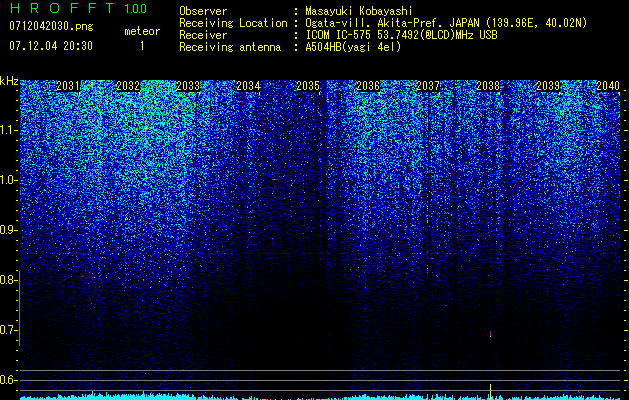
Task: Click the 2038 time marker
Action: tap(488, 86)
